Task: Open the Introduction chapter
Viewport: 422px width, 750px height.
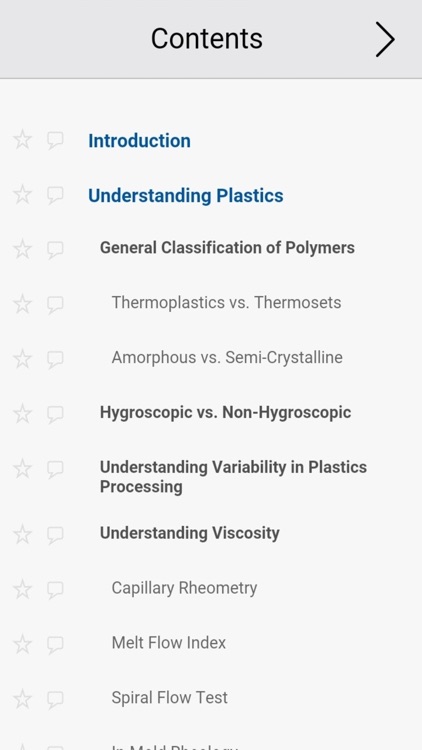Action: coord(139,141)
